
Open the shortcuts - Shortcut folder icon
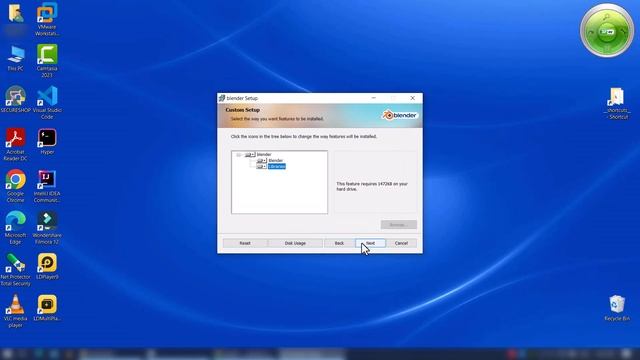[617, 103]
